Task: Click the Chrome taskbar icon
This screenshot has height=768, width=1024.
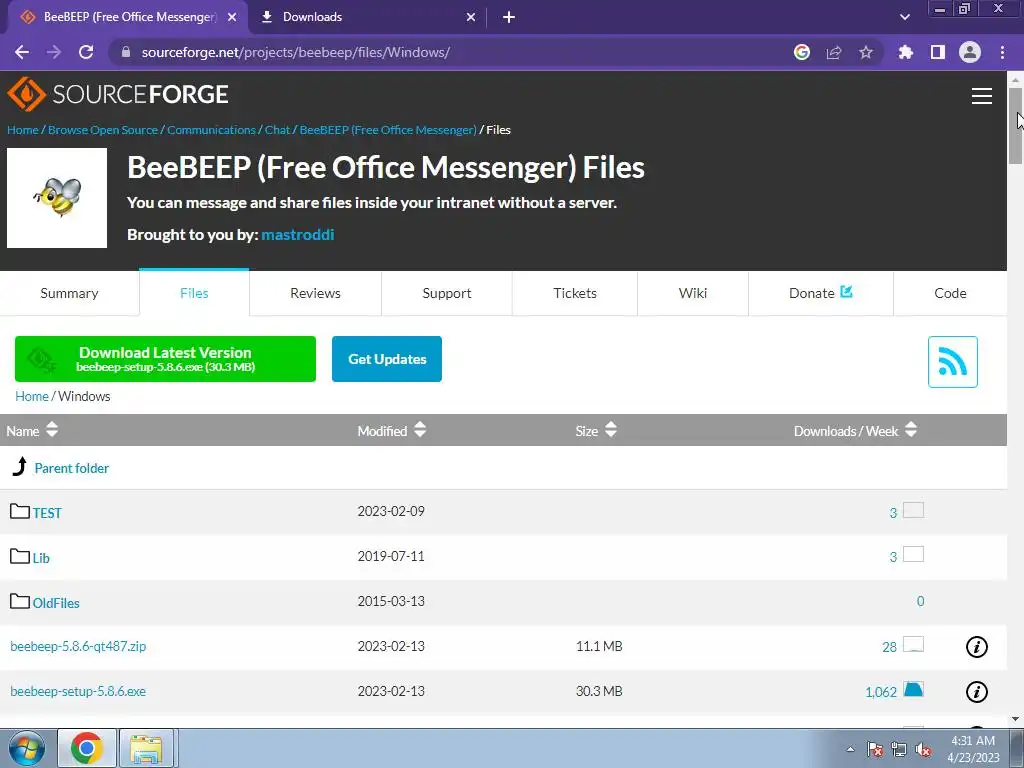Action: pos(87,748)
